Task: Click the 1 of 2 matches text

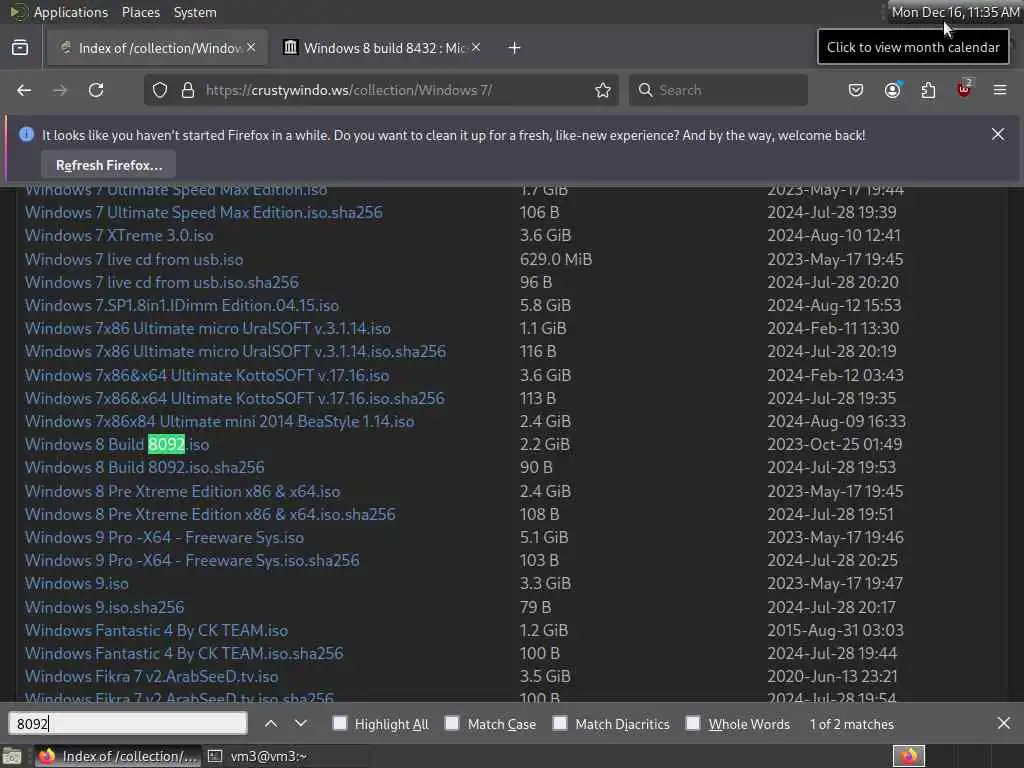Action: click(x=852, y=724)
